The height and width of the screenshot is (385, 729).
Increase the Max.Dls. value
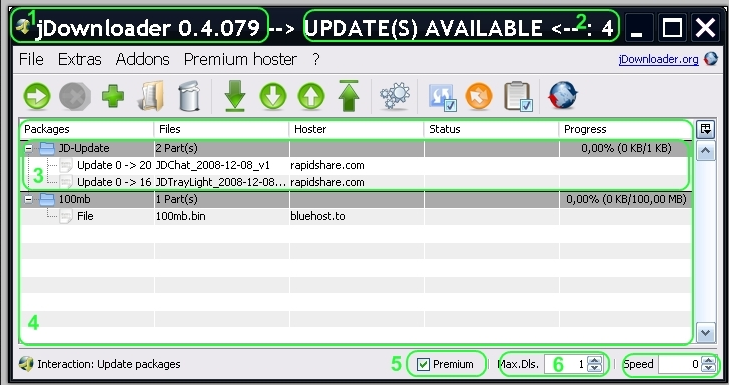coord(595,360)
